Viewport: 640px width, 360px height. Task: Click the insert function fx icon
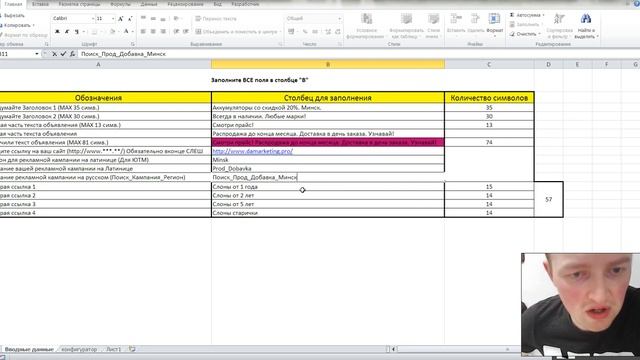(x=72, y=54)
